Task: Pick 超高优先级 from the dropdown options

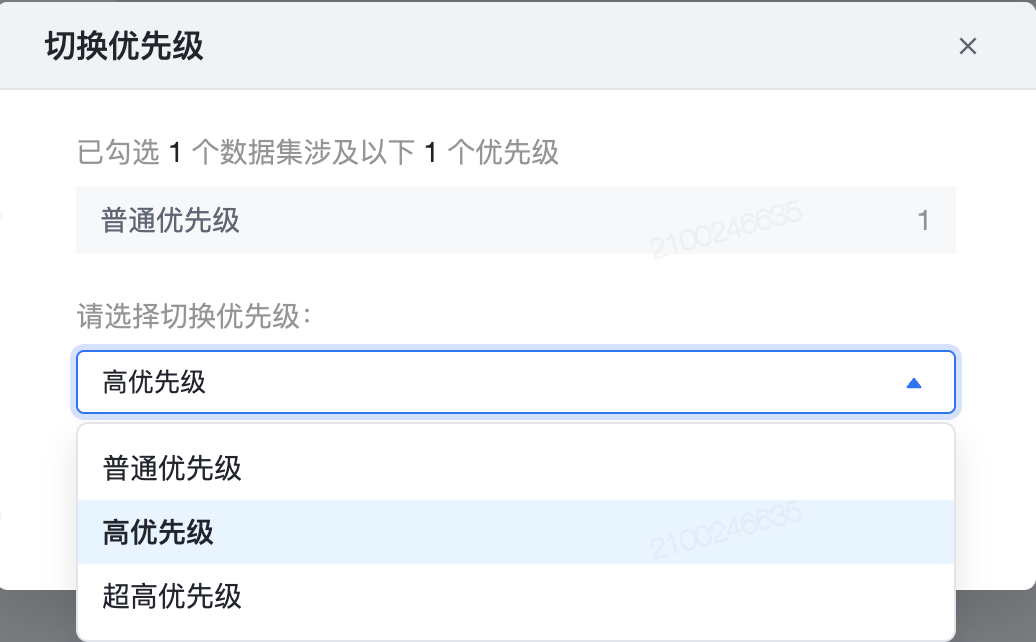Action: pyautogui.click(x=172, y=596)
